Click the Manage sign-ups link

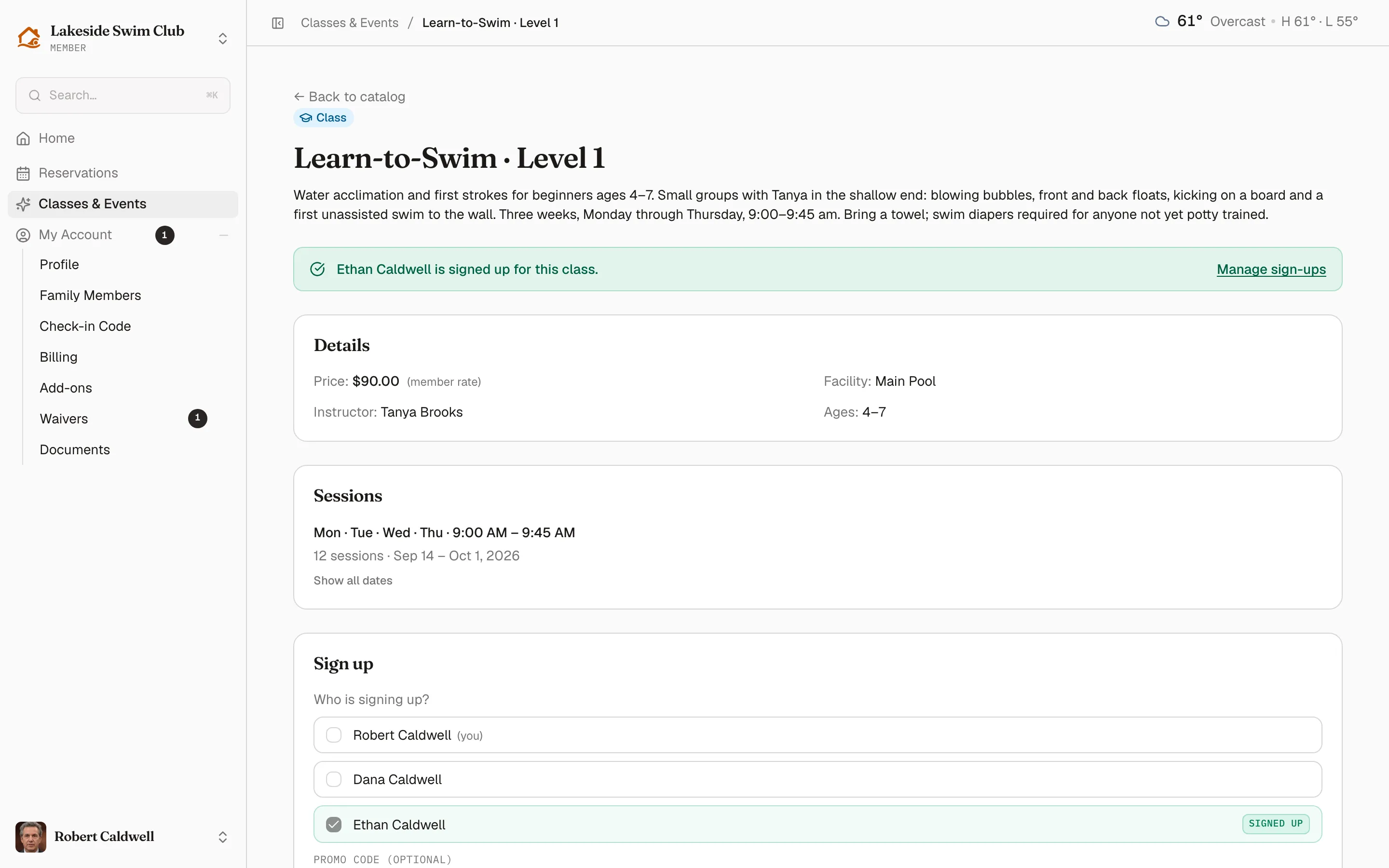[1271, 269]
